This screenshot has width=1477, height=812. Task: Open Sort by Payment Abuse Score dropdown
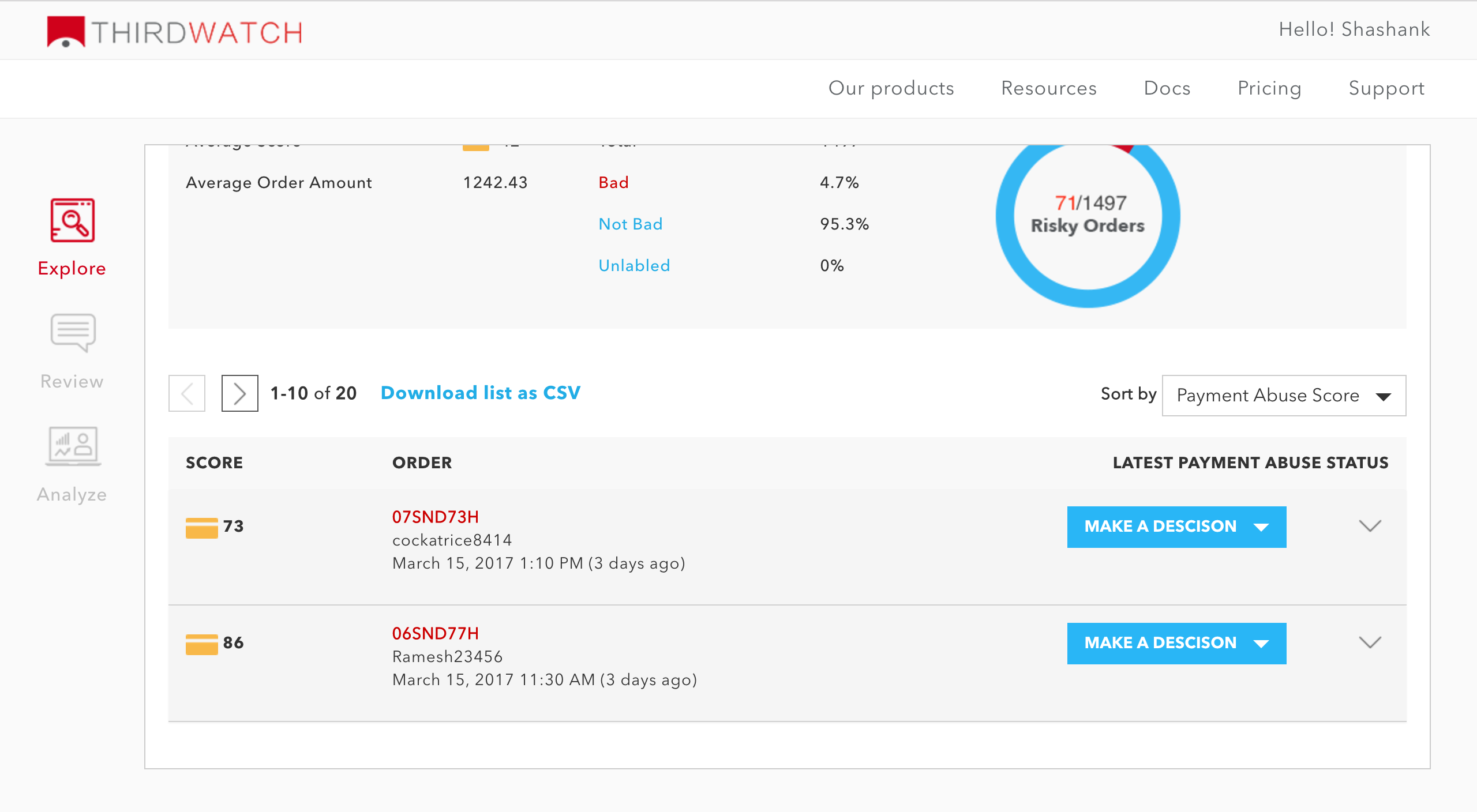(x=1283, y=396)
